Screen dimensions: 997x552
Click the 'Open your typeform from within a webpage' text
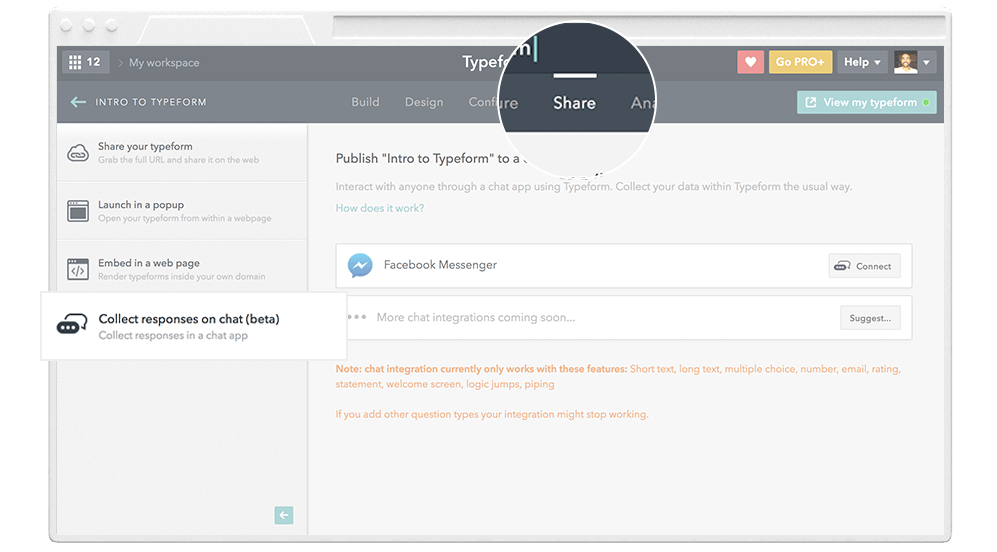(184, 219)
